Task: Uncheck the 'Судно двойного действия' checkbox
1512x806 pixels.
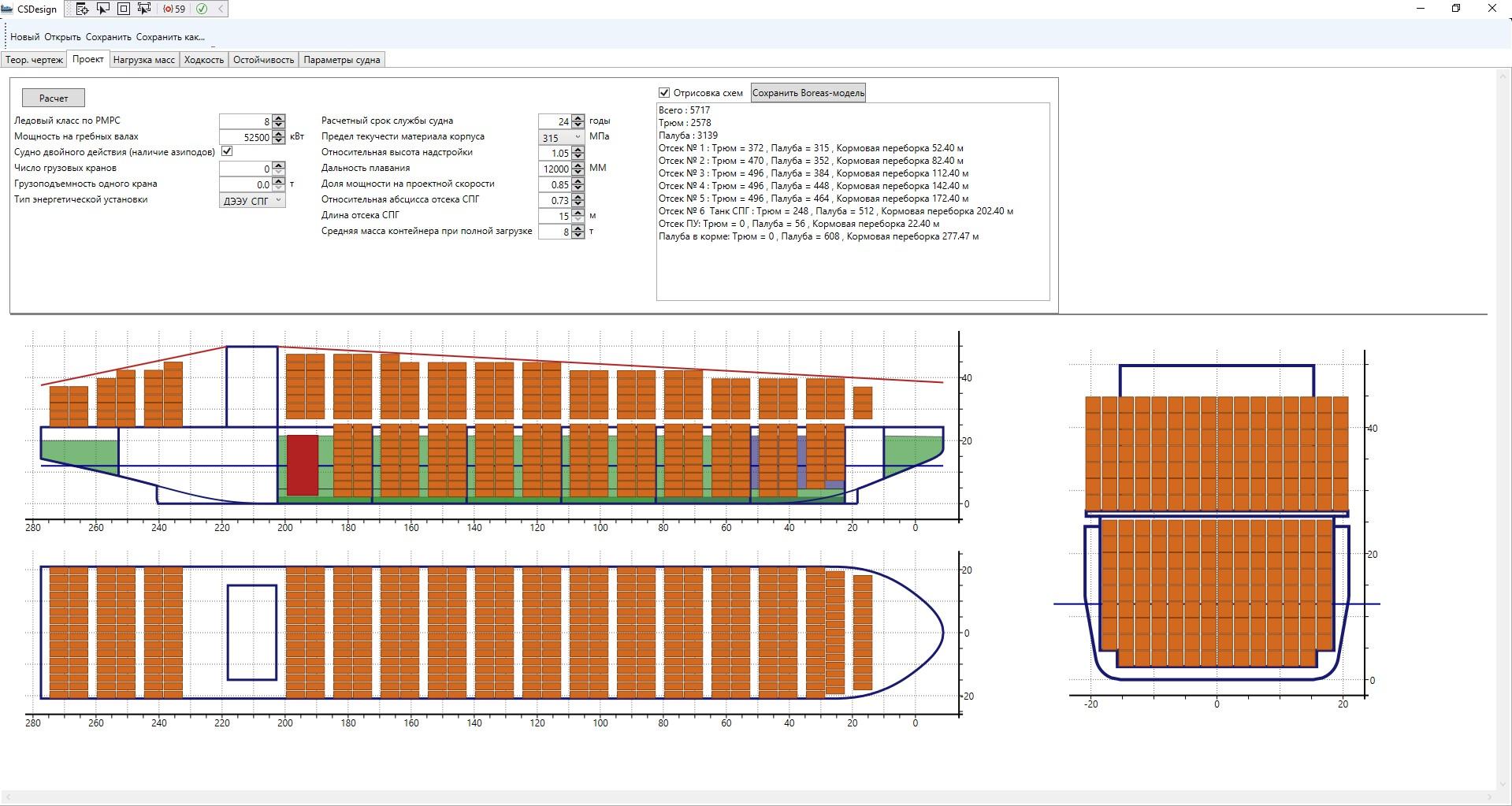Action: pos(227,151)
